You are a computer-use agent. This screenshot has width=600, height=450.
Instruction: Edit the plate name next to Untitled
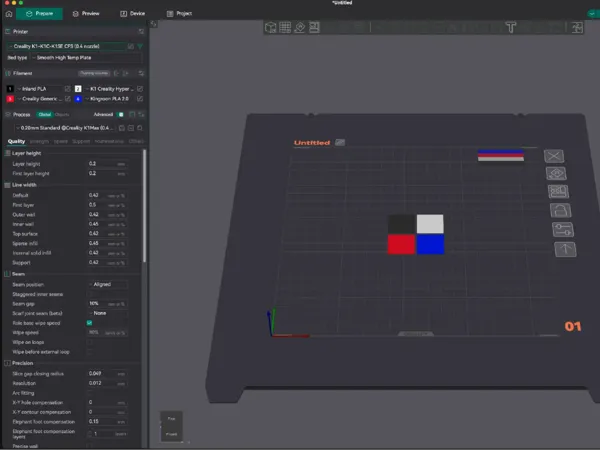pos(340,142)
